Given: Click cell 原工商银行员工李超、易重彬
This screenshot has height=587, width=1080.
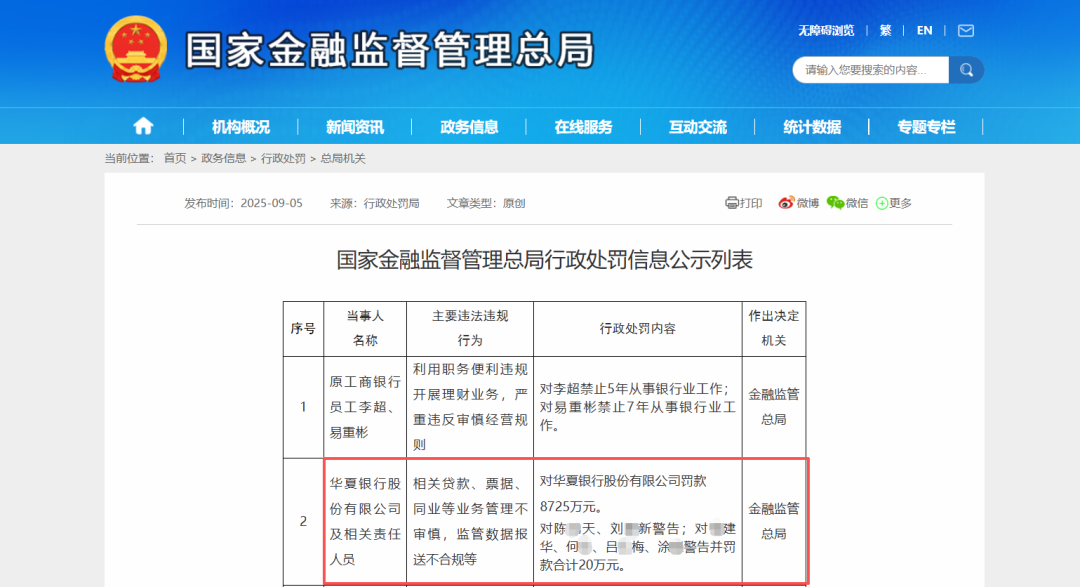Looking at the screenshot, I should point(365,407).
